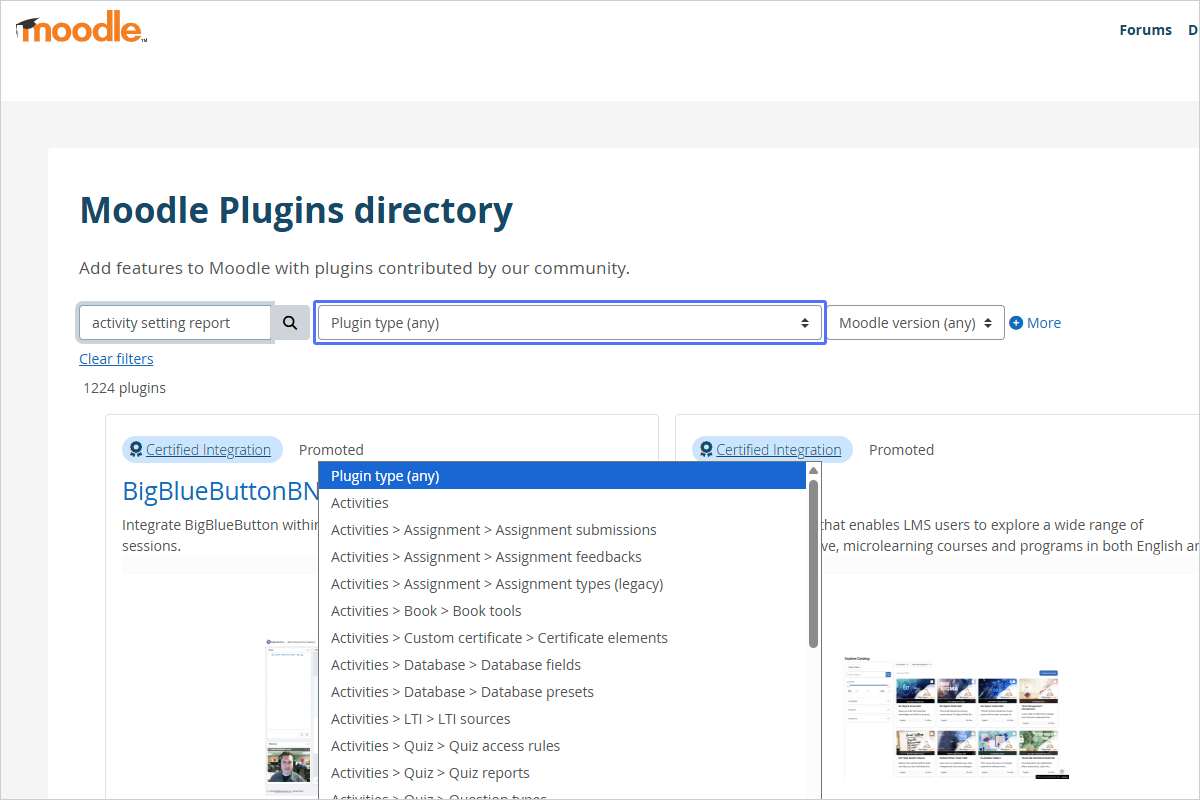This screenshot has width=1200, height=800.
Task: Click the Clear filters link
Action: pos(116,359)
